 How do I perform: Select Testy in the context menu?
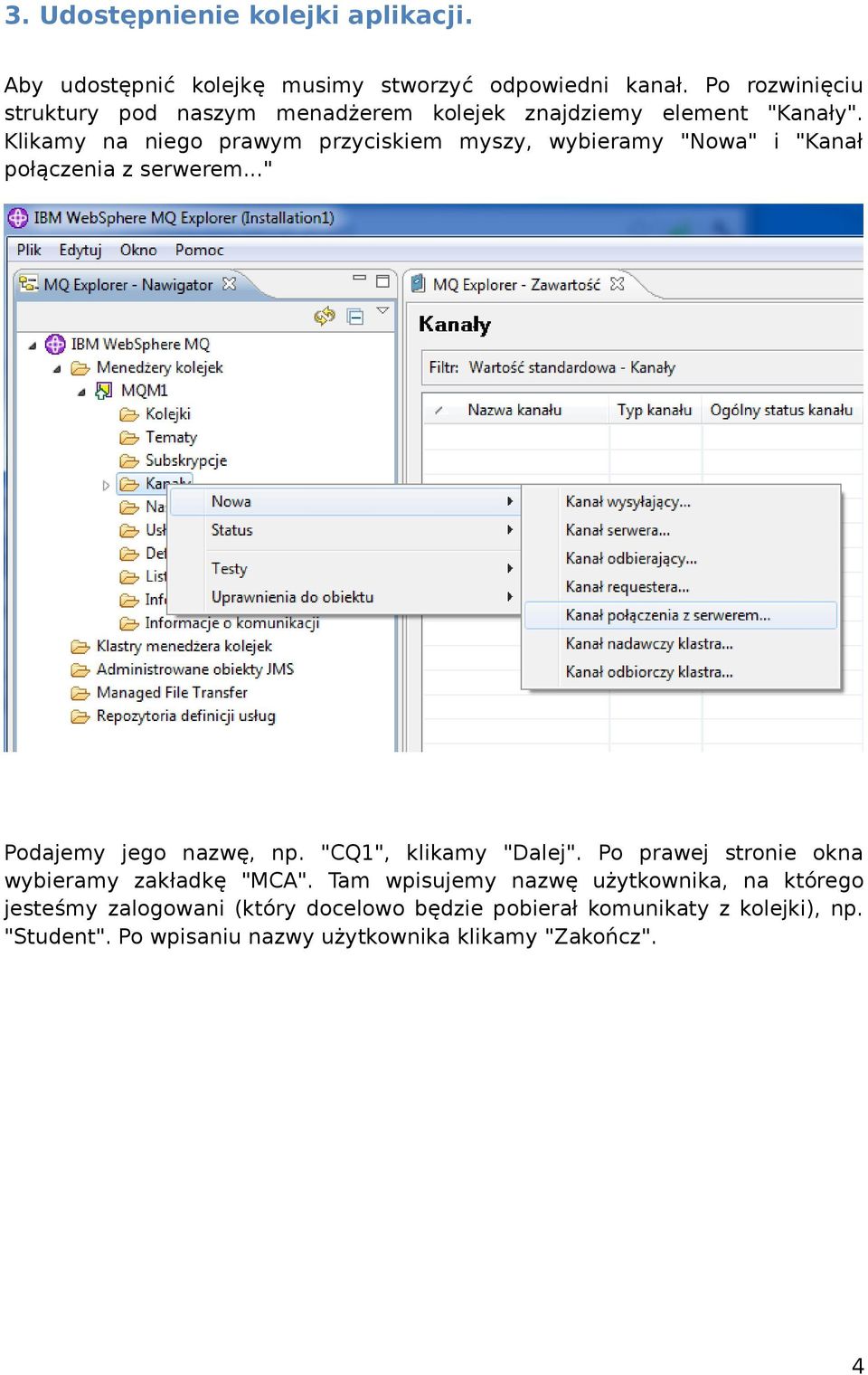coord(344,568)
